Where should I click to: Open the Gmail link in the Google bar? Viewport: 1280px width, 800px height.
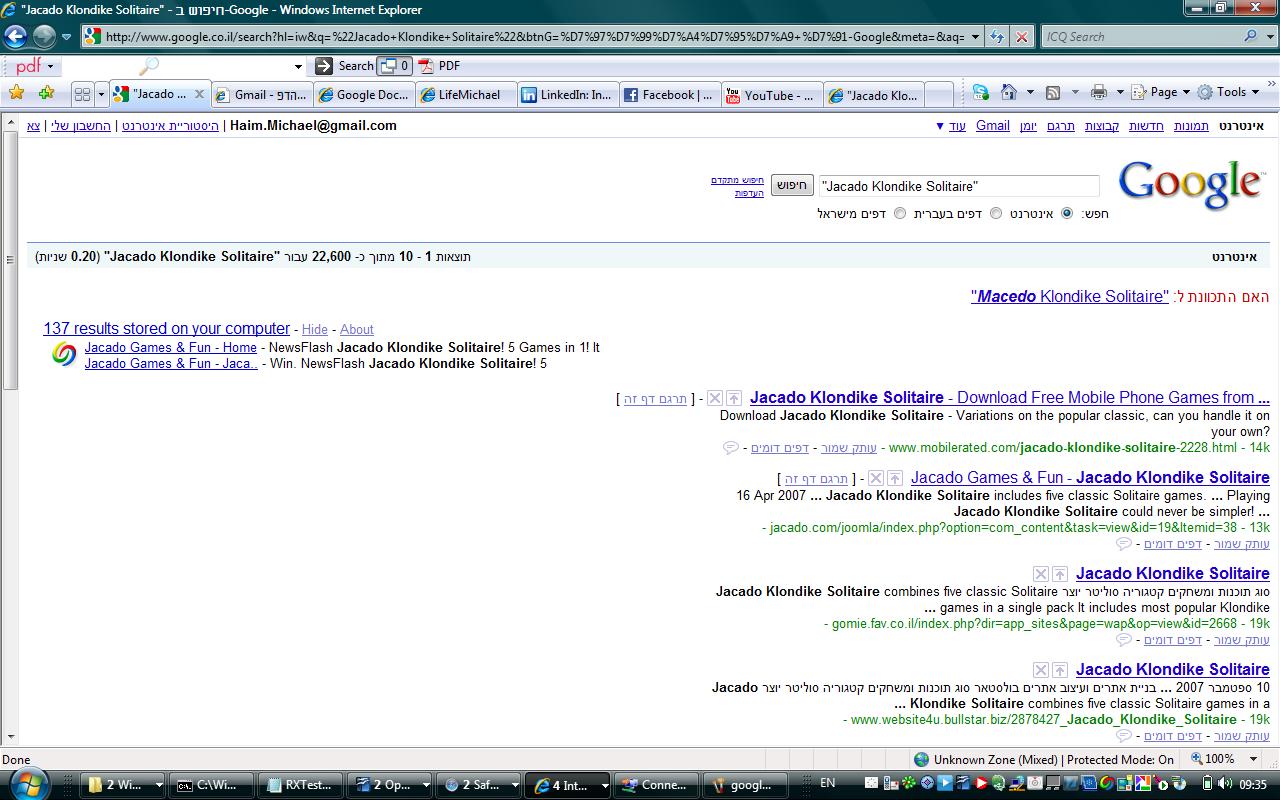coord(993,126)
